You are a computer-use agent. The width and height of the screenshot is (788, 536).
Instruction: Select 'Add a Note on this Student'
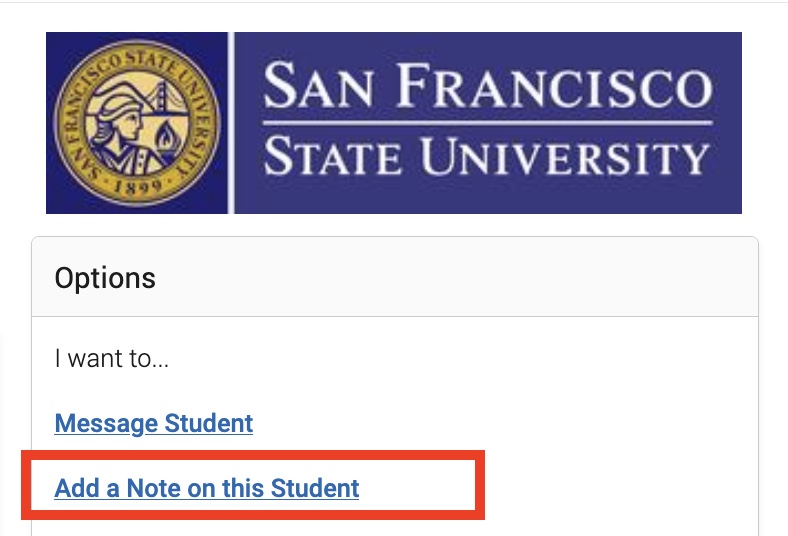tap(207, 488)
